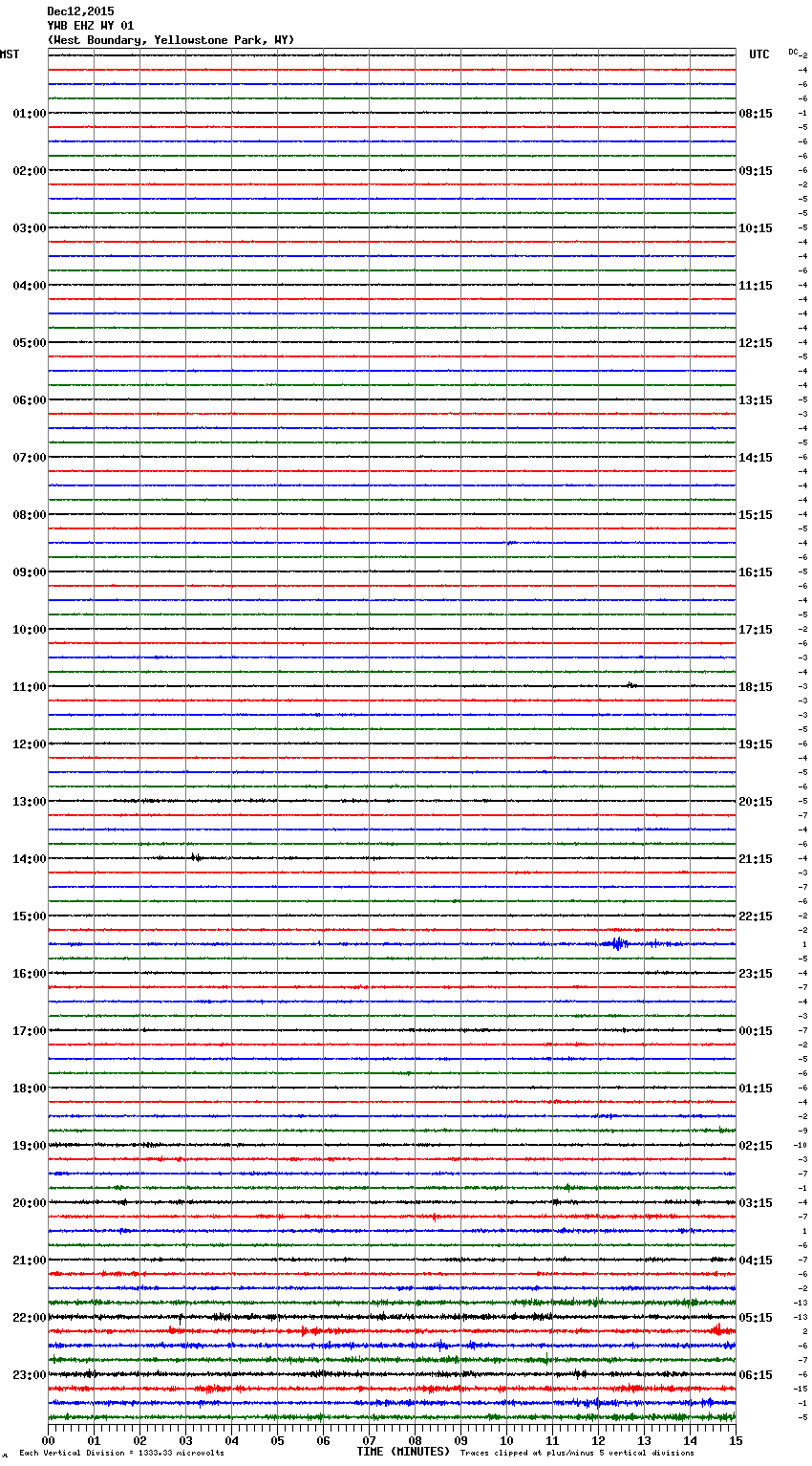Click the 23:15 UTC time label
This screenshot has height=1466, width=812.
(756, 974)
